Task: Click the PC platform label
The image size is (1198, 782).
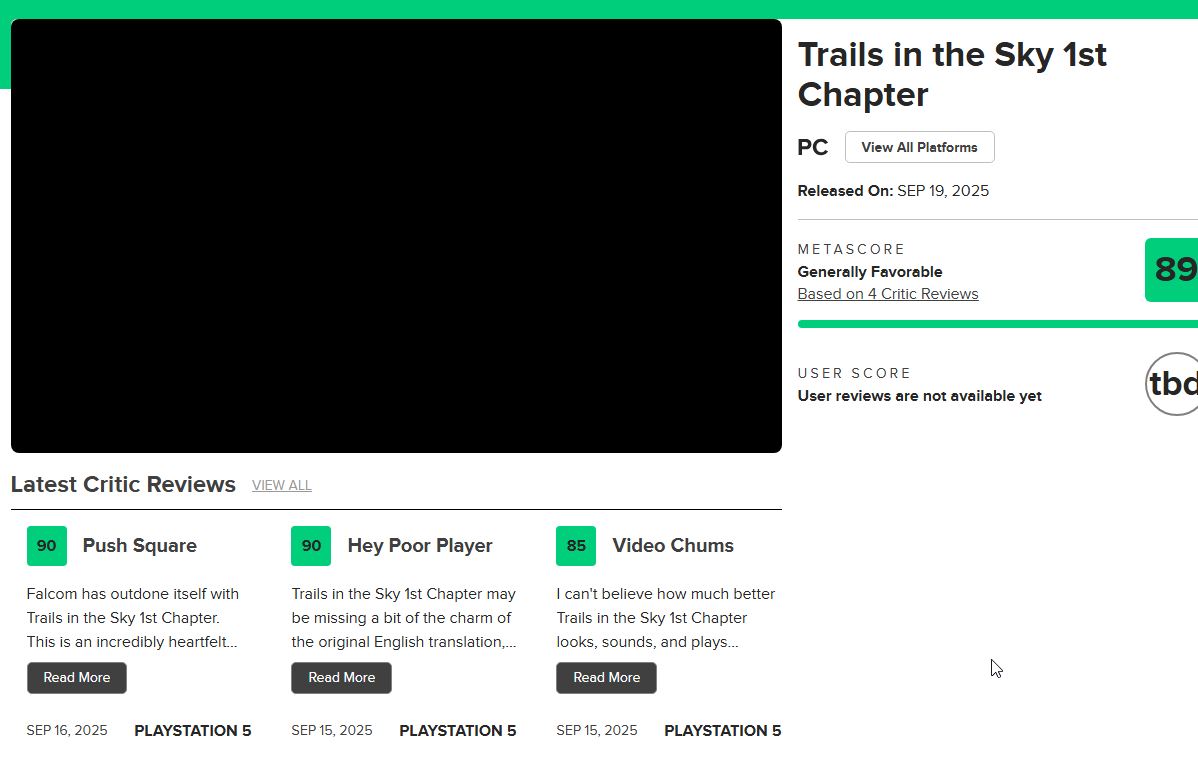Action: (813, 147)
